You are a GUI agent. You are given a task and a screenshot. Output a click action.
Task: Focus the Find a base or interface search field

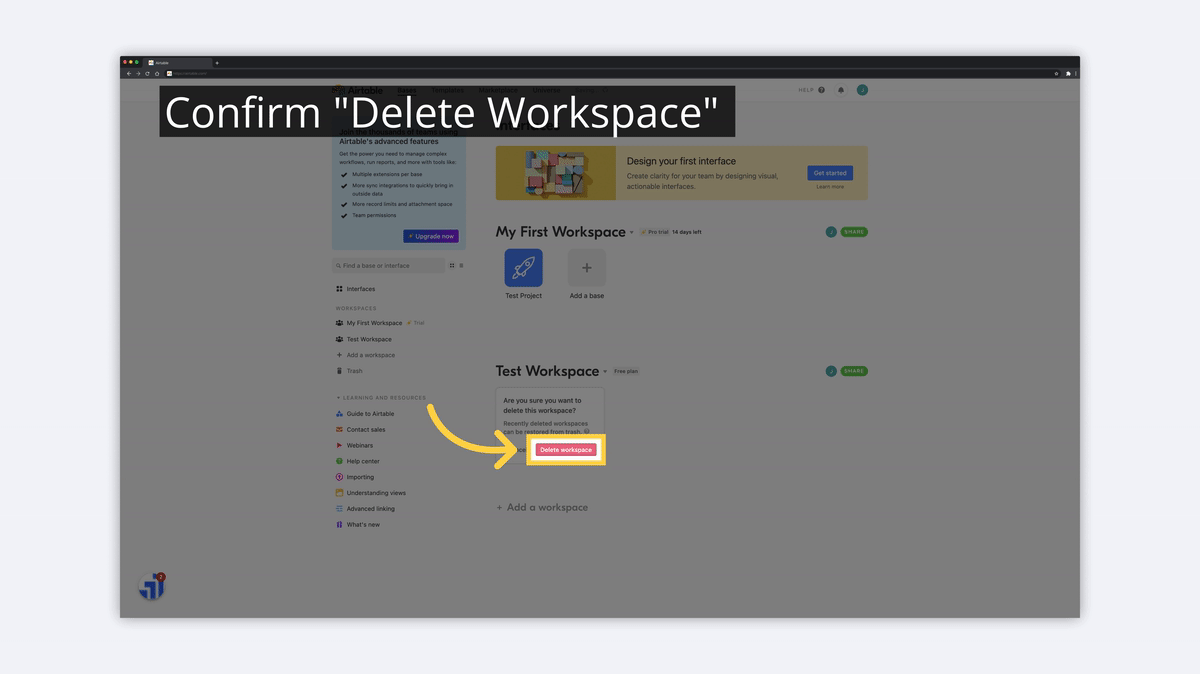click(x=388, y=266)
